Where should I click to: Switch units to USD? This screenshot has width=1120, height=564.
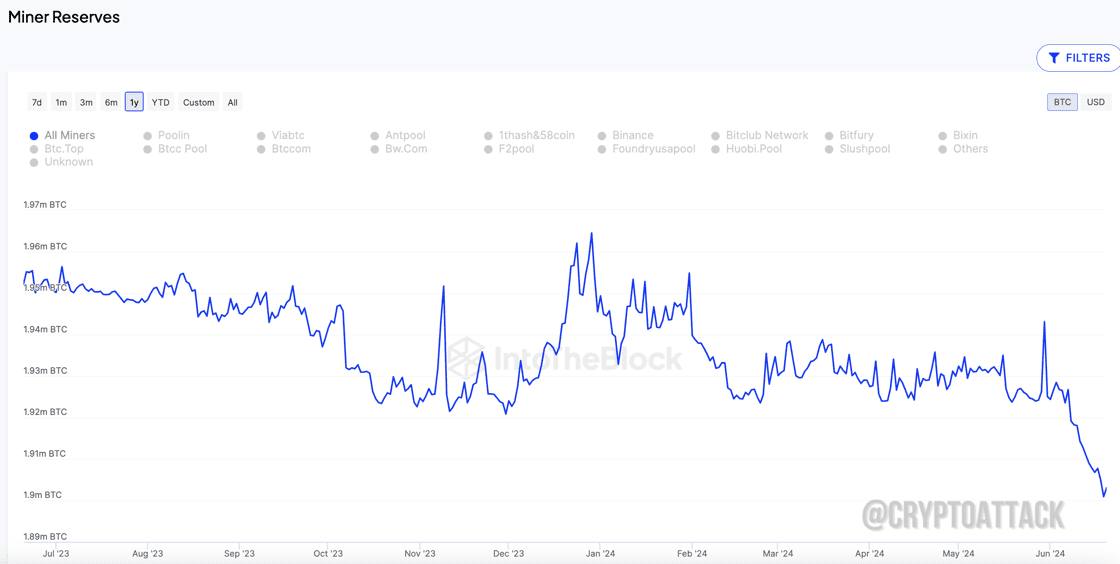coord(1096,102)
